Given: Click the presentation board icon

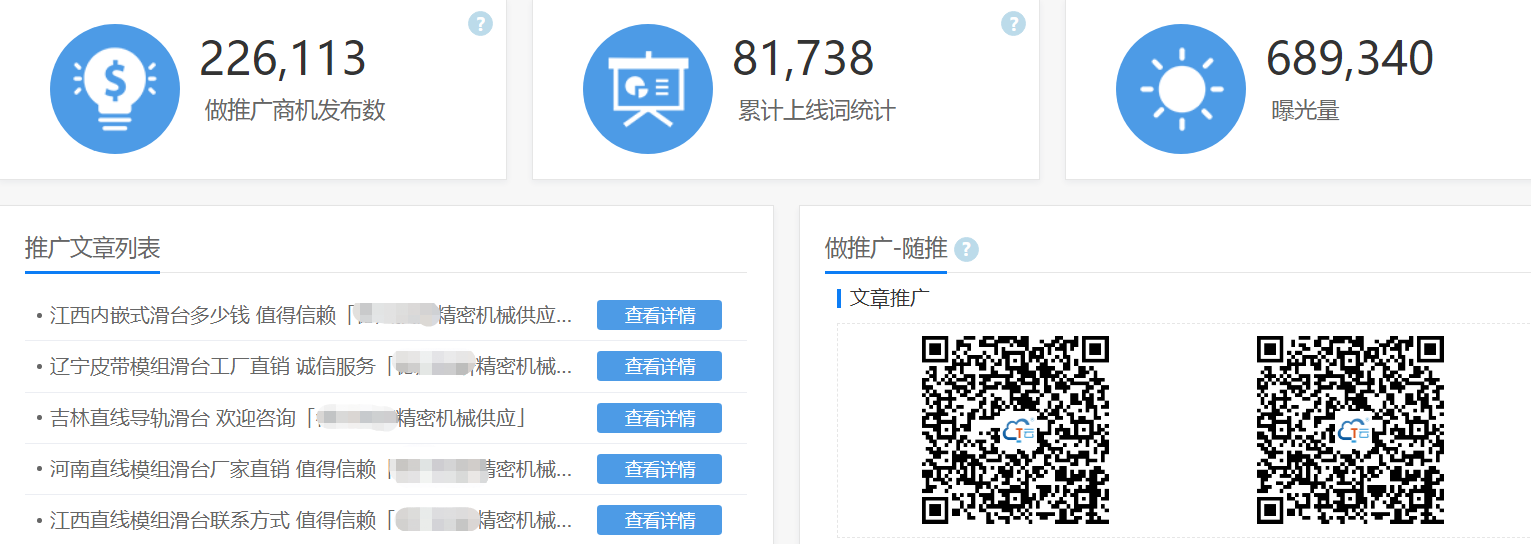Looking at the screenshot, I should (648, 89).
